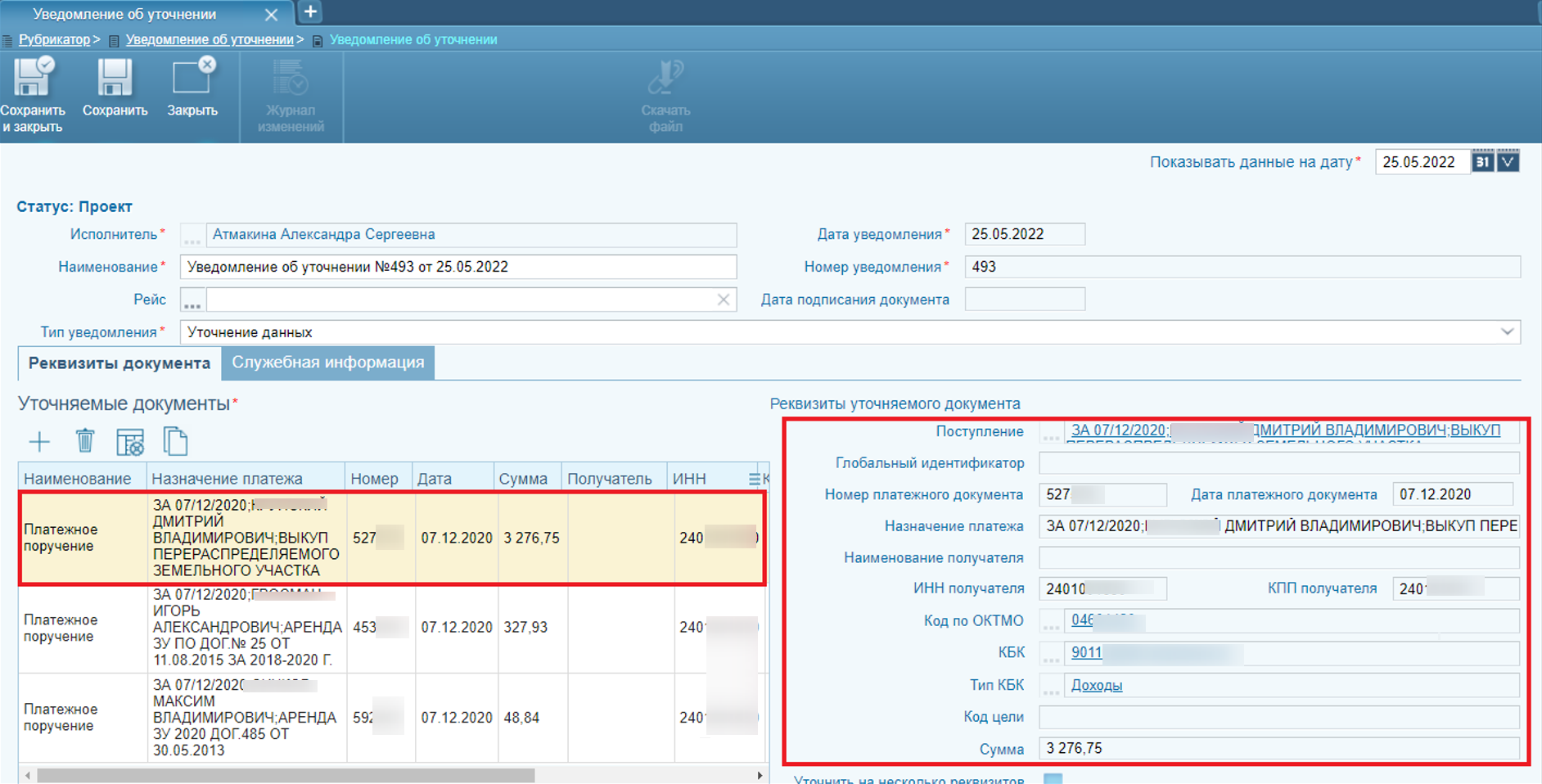This screenshot has width=1542, height=784.
Task: Open Рубрикатор breadcrumb link
Action: 54,39
